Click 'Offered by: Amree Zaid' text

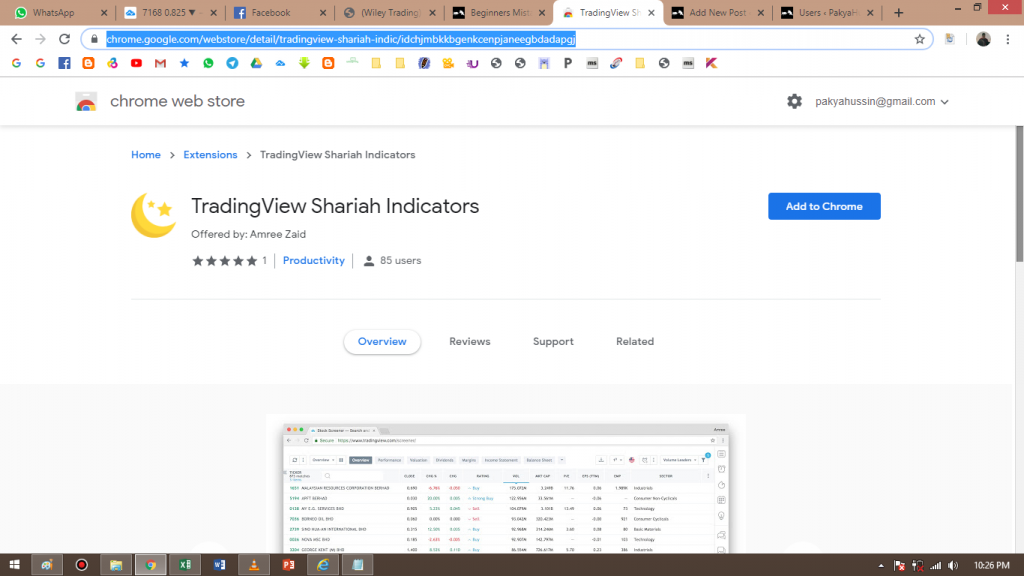click(x=248, y=234)
